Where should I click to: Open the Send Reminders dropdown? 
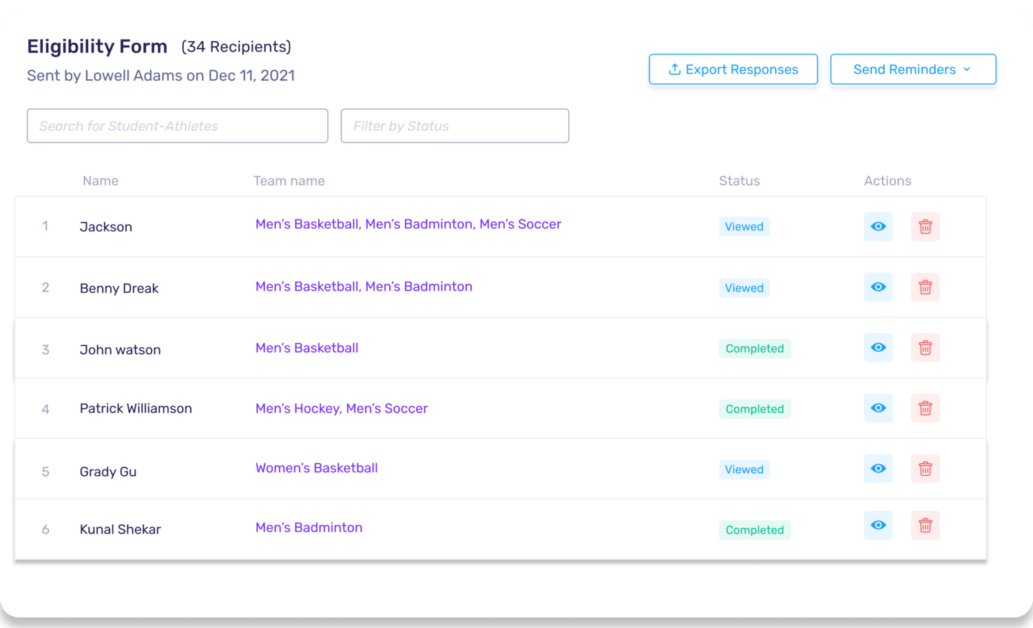point(912,69)
